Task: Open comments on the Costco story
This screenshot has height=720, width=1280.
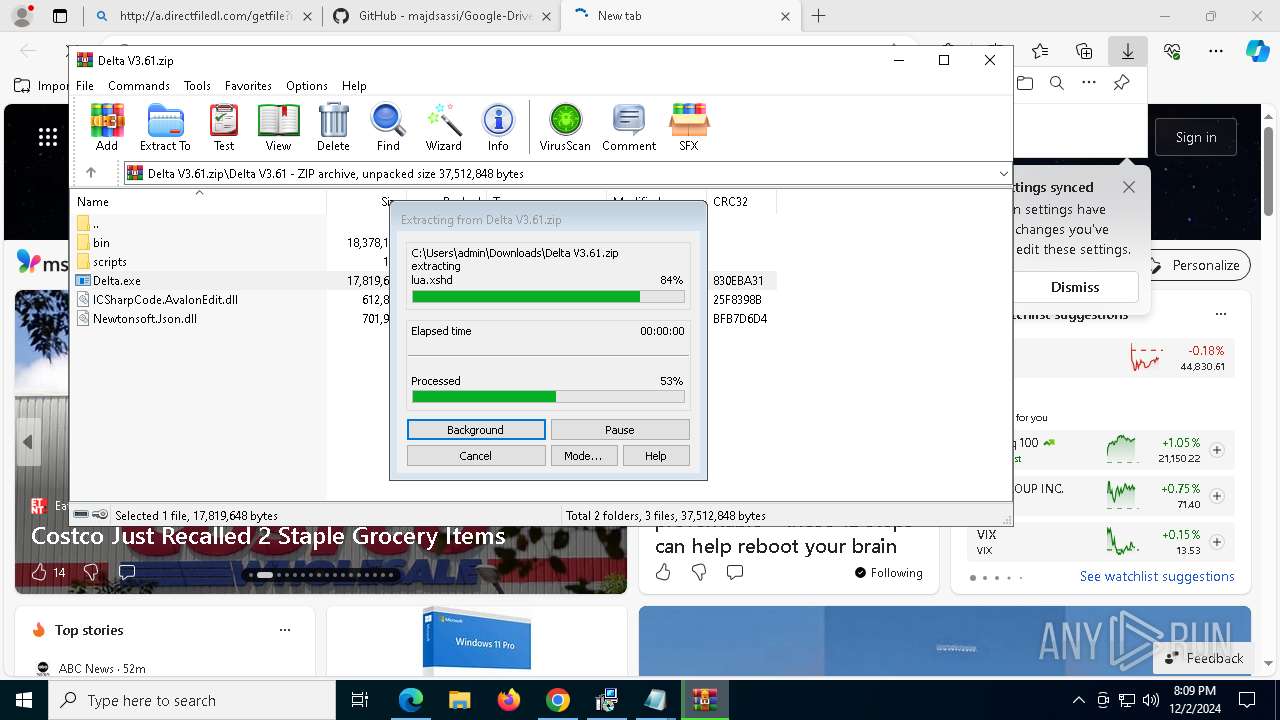Action: (127, 572)
